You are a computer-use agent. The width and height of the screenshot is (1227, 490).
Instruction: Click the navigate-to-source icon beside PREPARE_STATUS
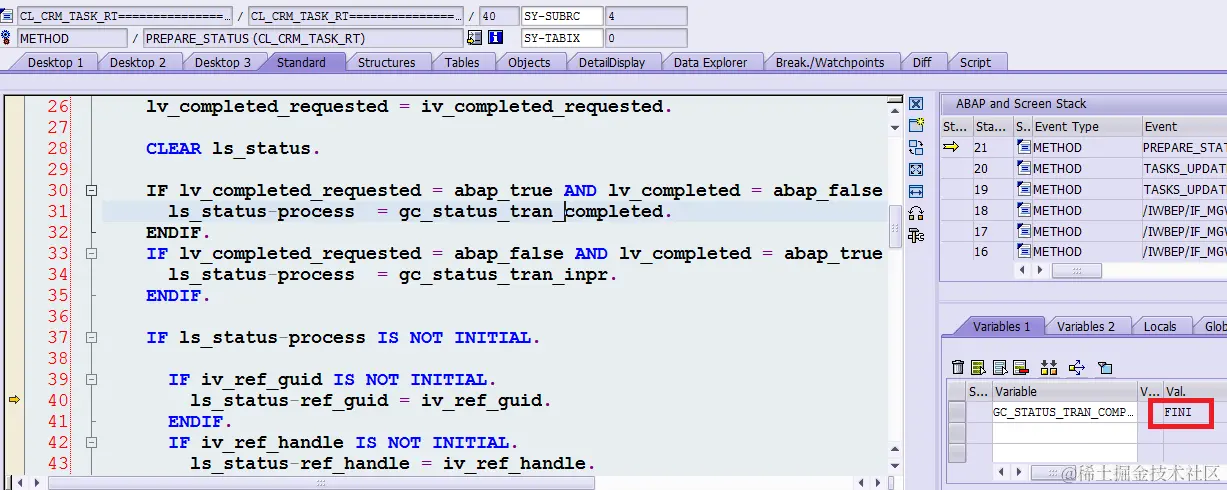474,38
